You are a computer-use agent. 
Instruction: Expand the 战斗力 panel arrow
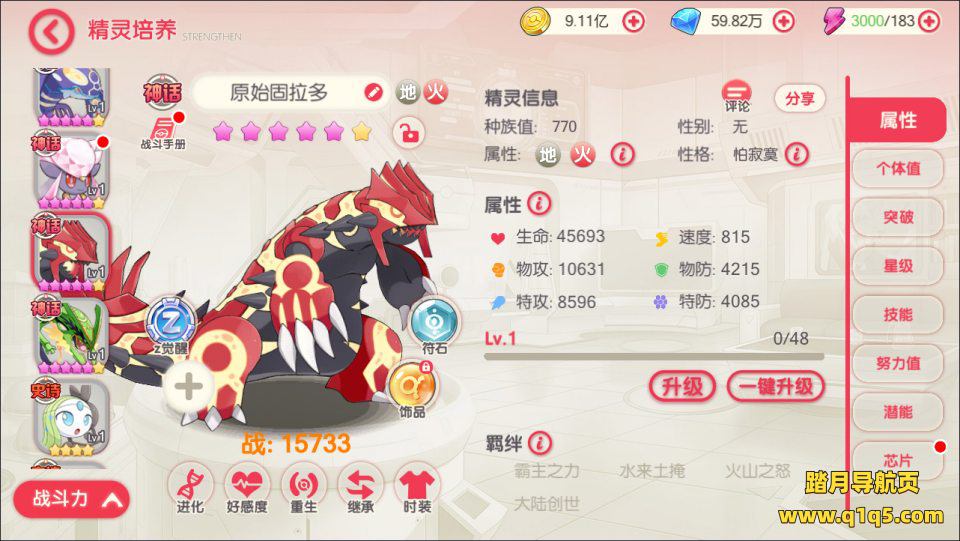click(112, 500)
